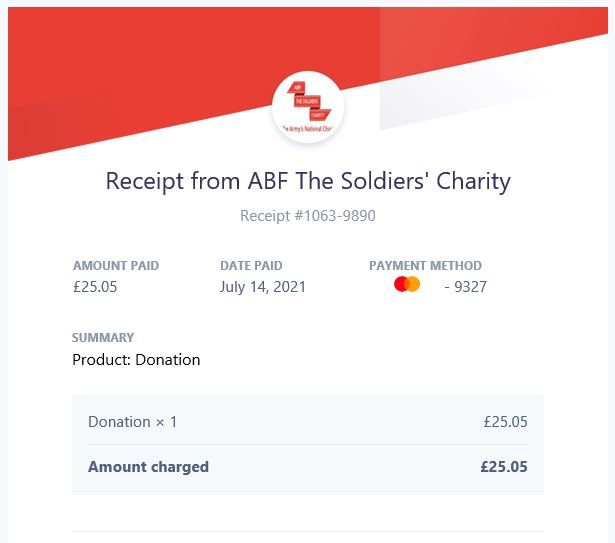The width and height of the screenshot is (615, 543).
Task: Click the PAYMENT METHOD label
Action: [x=425, y=266]
